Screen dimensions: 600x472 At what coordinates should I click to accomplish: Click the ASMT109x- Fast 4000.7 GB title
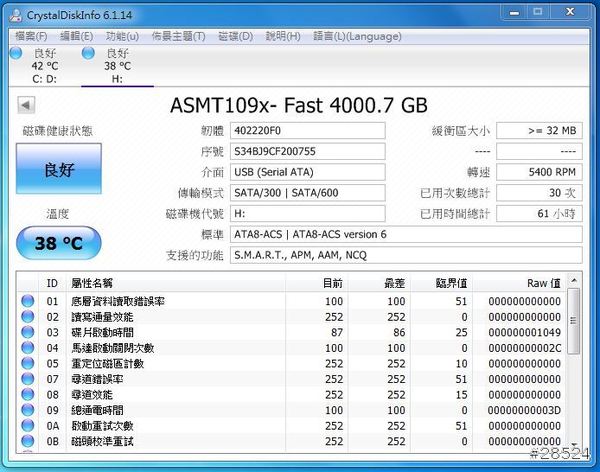(x=298, y=105)
